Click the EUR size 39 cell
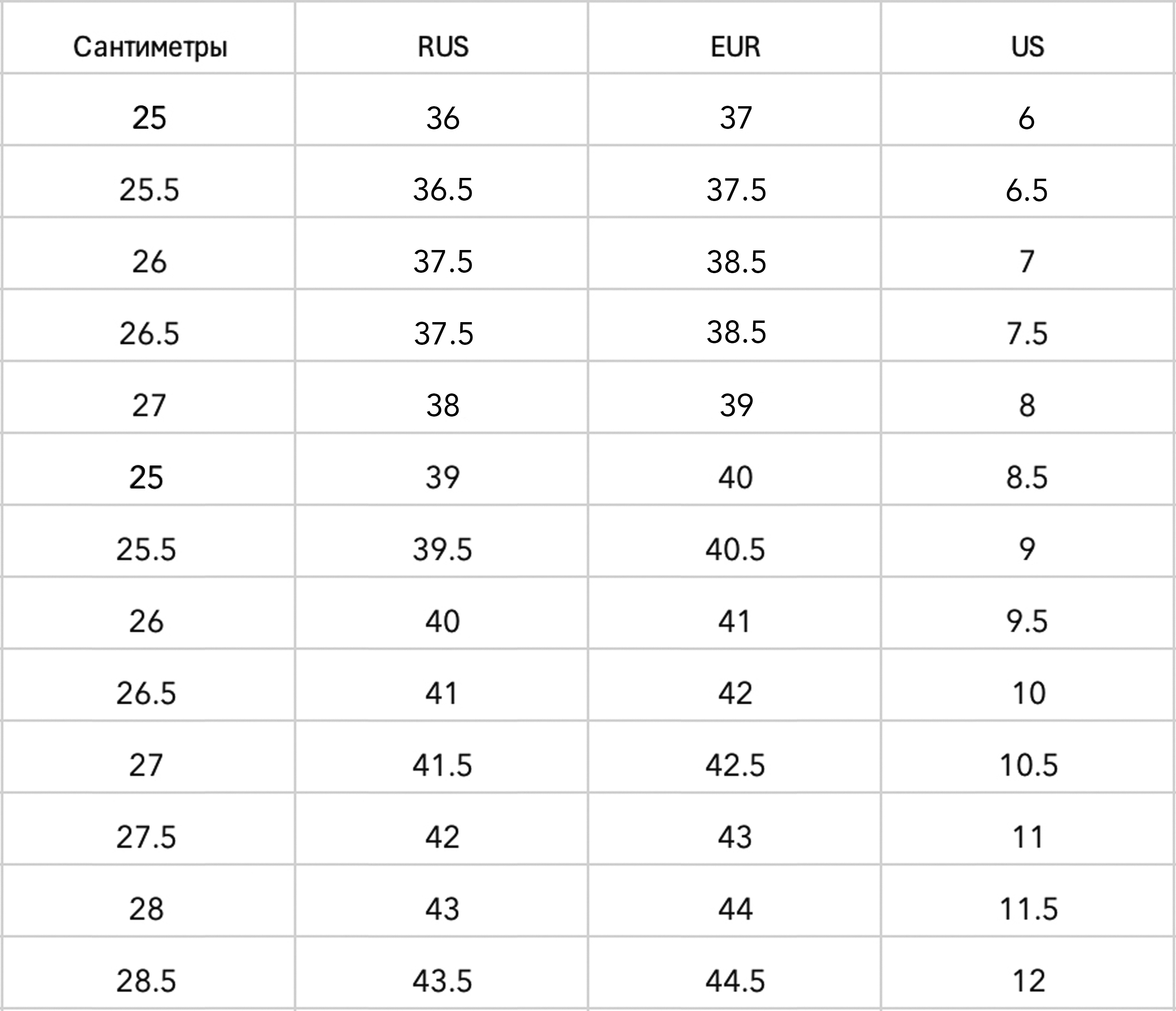Screen dimensions: 1176x1011 click(735, 406)
